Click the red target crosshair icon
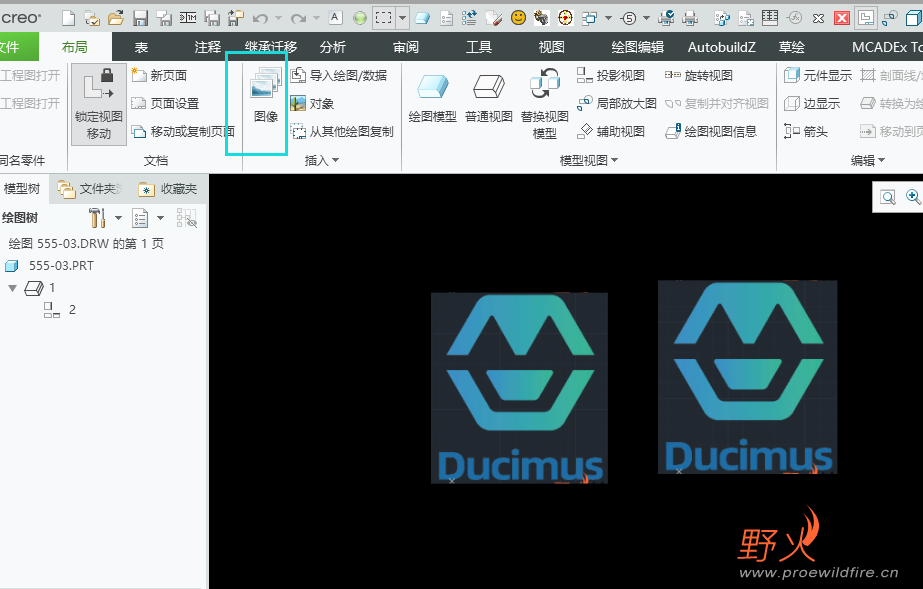The height and width of the screenshot is (589, 923). click(565, 18)
